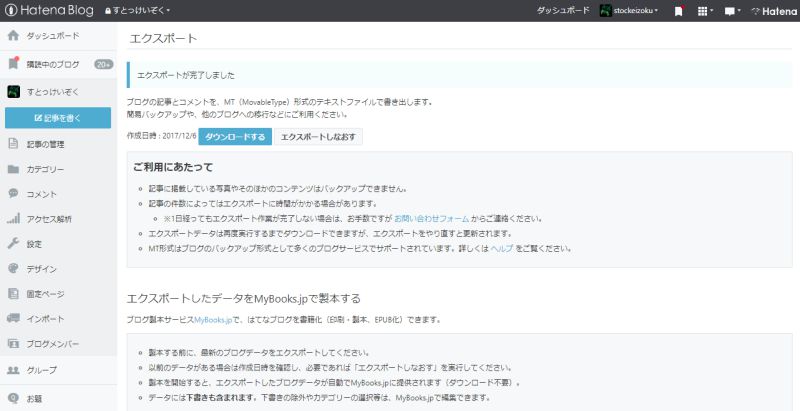The width and height of the screenshot is (800, 411).
Task: Click the ダウンロードする button
Action: [x=235, y=137]
